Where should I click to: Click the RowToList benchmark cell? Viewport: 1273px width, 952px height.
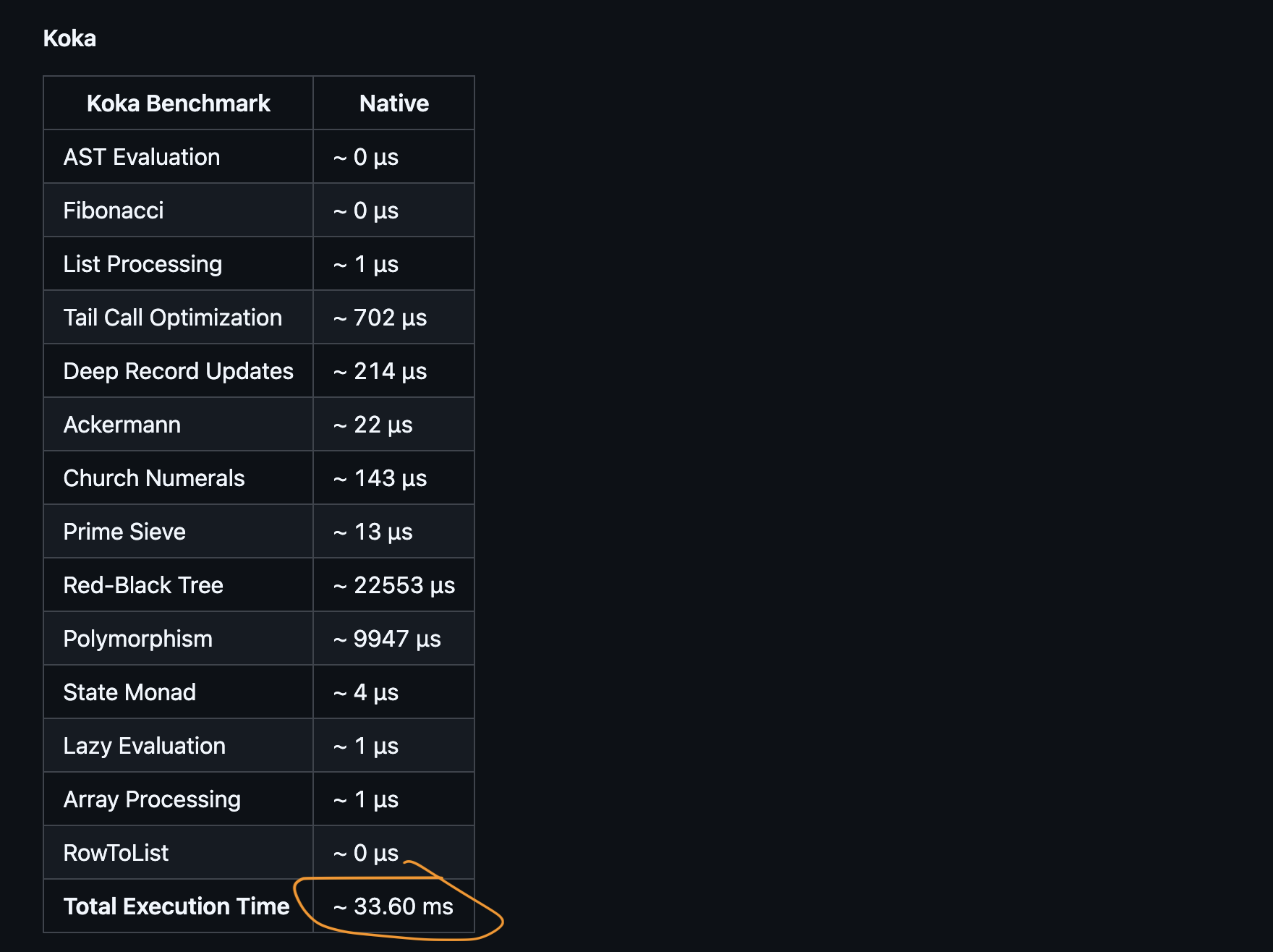click(178, 853)
